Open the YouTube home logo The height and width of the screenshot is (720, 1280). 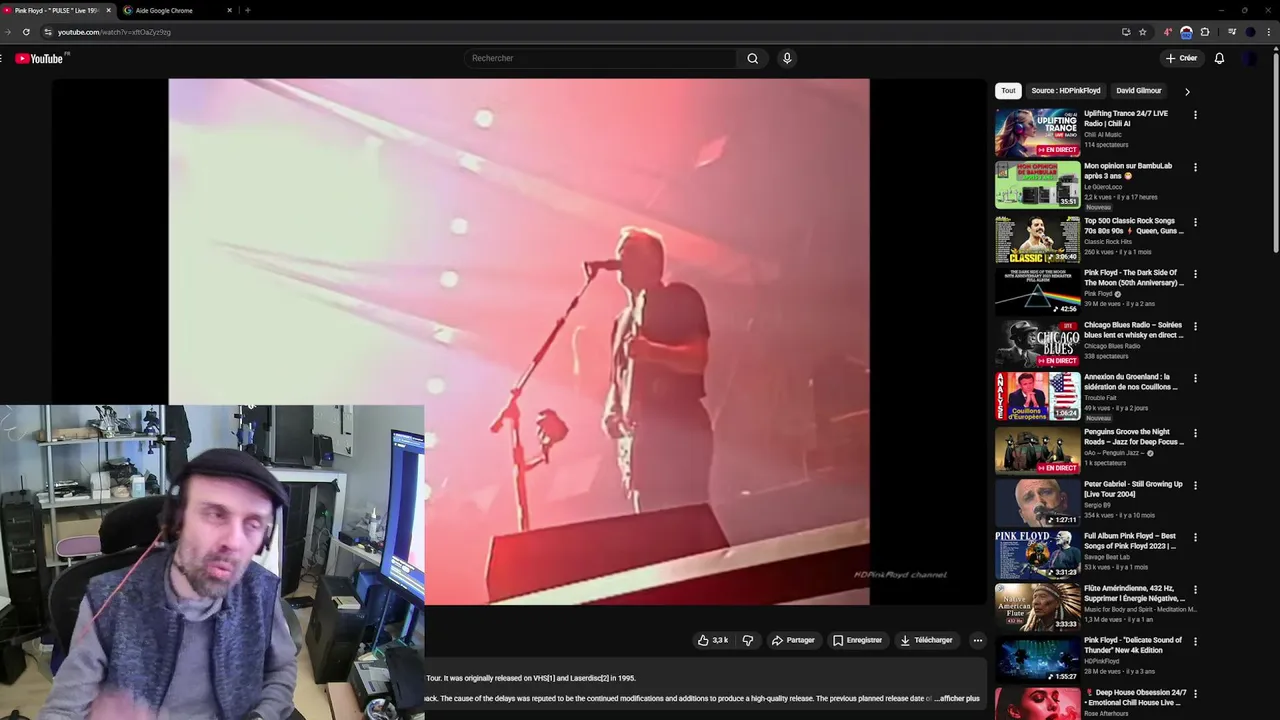39,59
